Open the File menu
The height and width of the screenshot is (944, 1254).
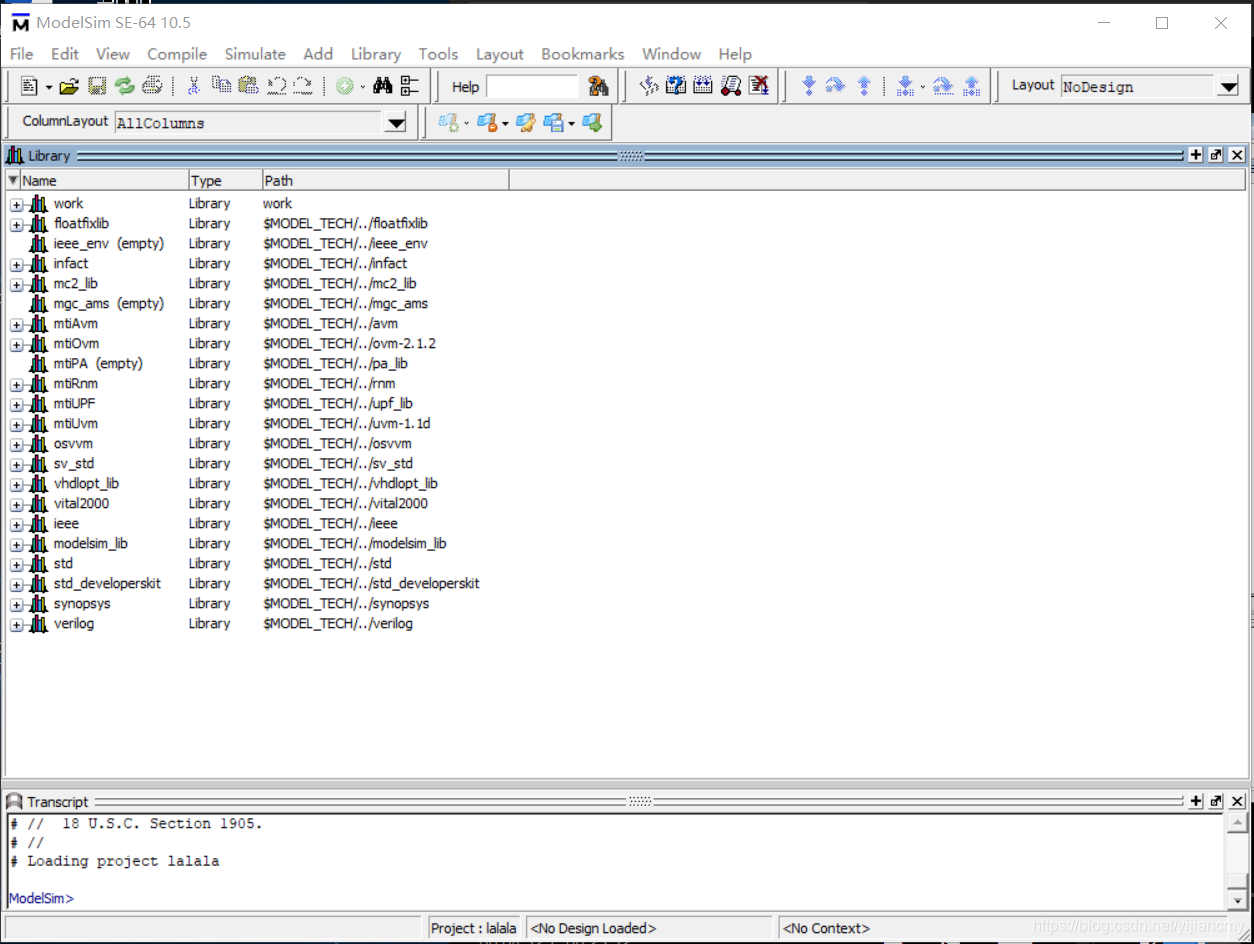point(21,54)
